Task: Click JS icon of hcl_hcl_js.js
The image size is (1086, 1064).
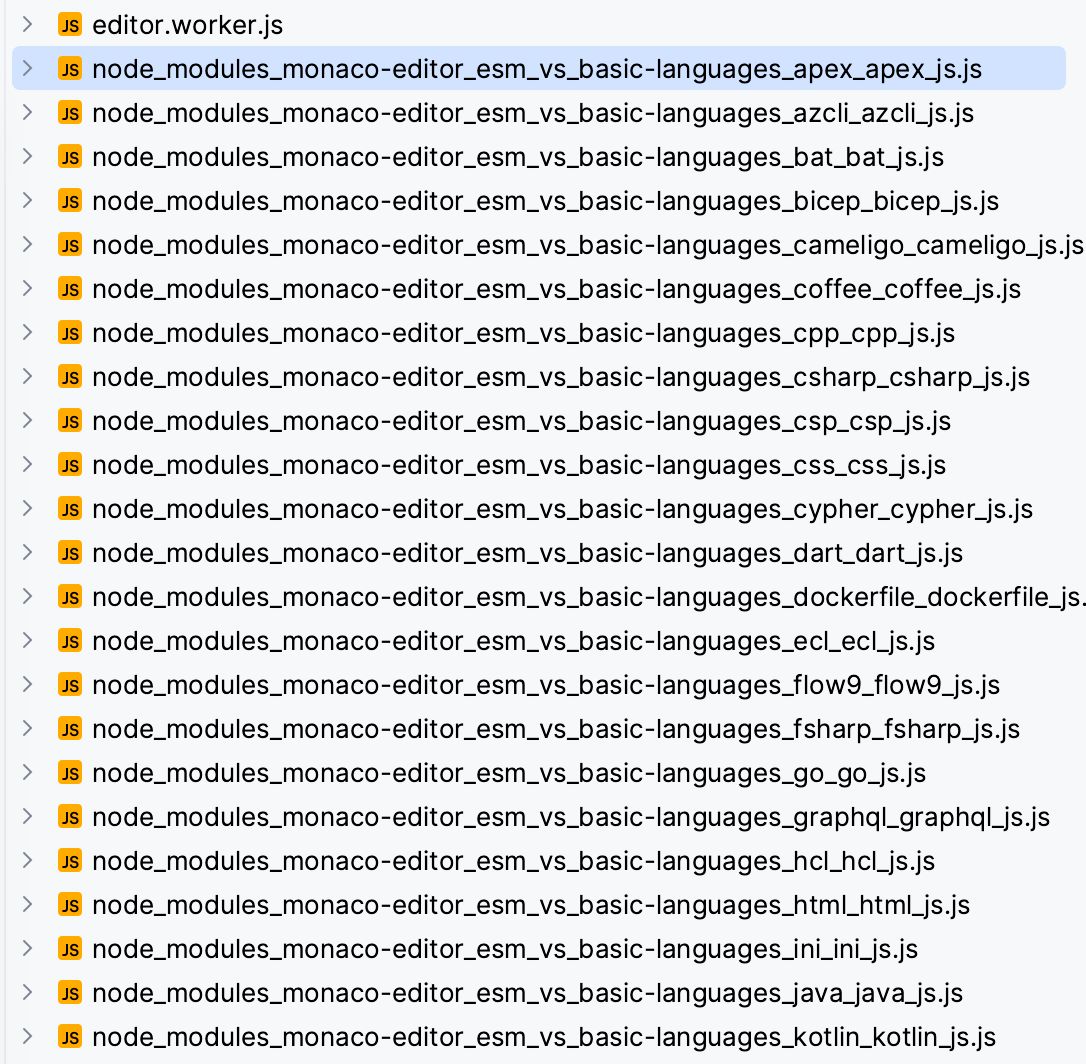Action: click(70, 860)
